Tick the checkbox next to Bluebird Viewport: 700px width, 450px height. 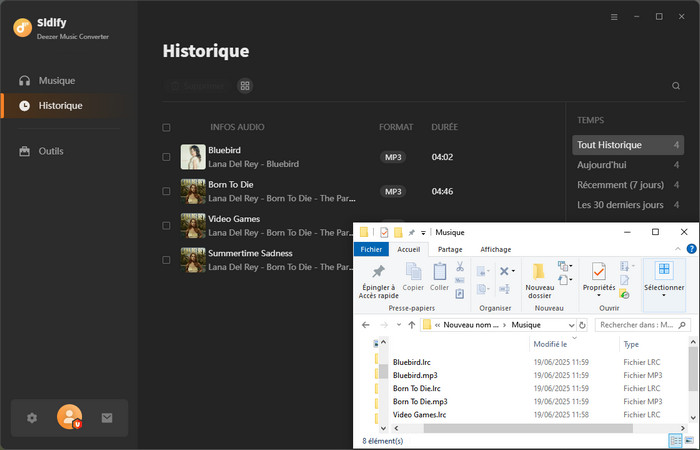(166, 156)
